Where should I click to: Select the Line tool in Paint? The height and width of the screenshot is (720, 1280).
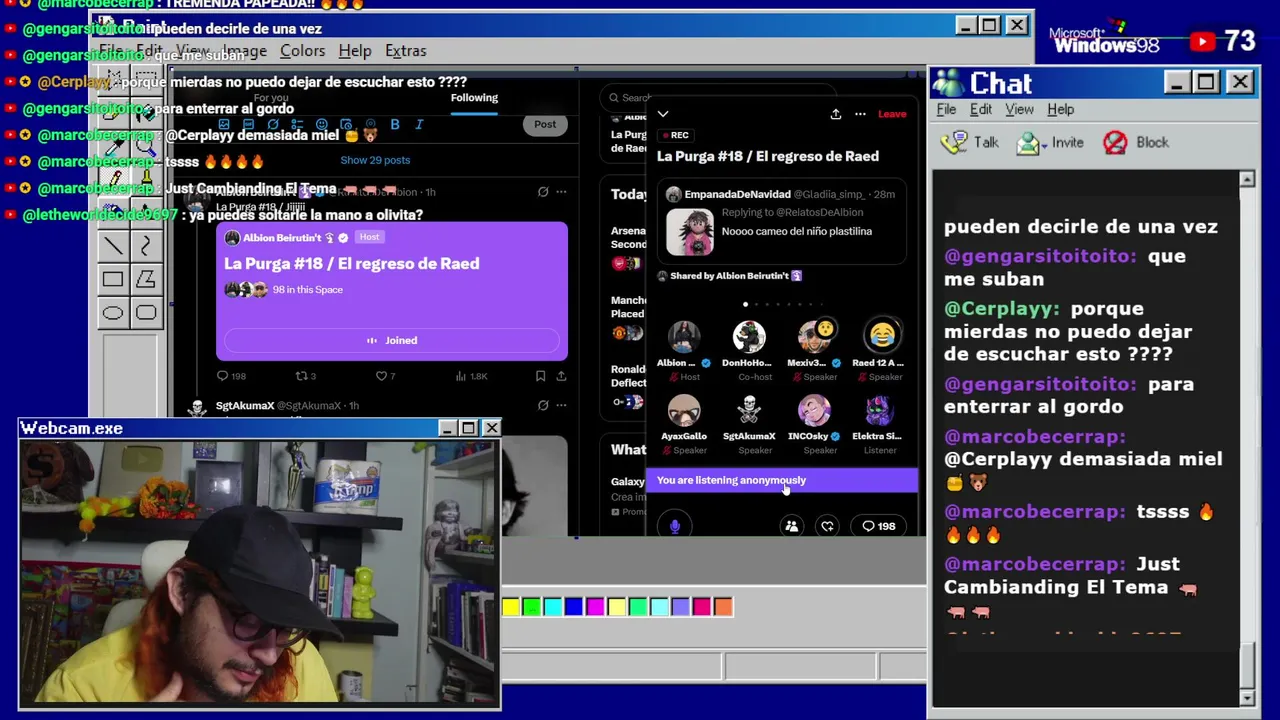click(113, 246)
